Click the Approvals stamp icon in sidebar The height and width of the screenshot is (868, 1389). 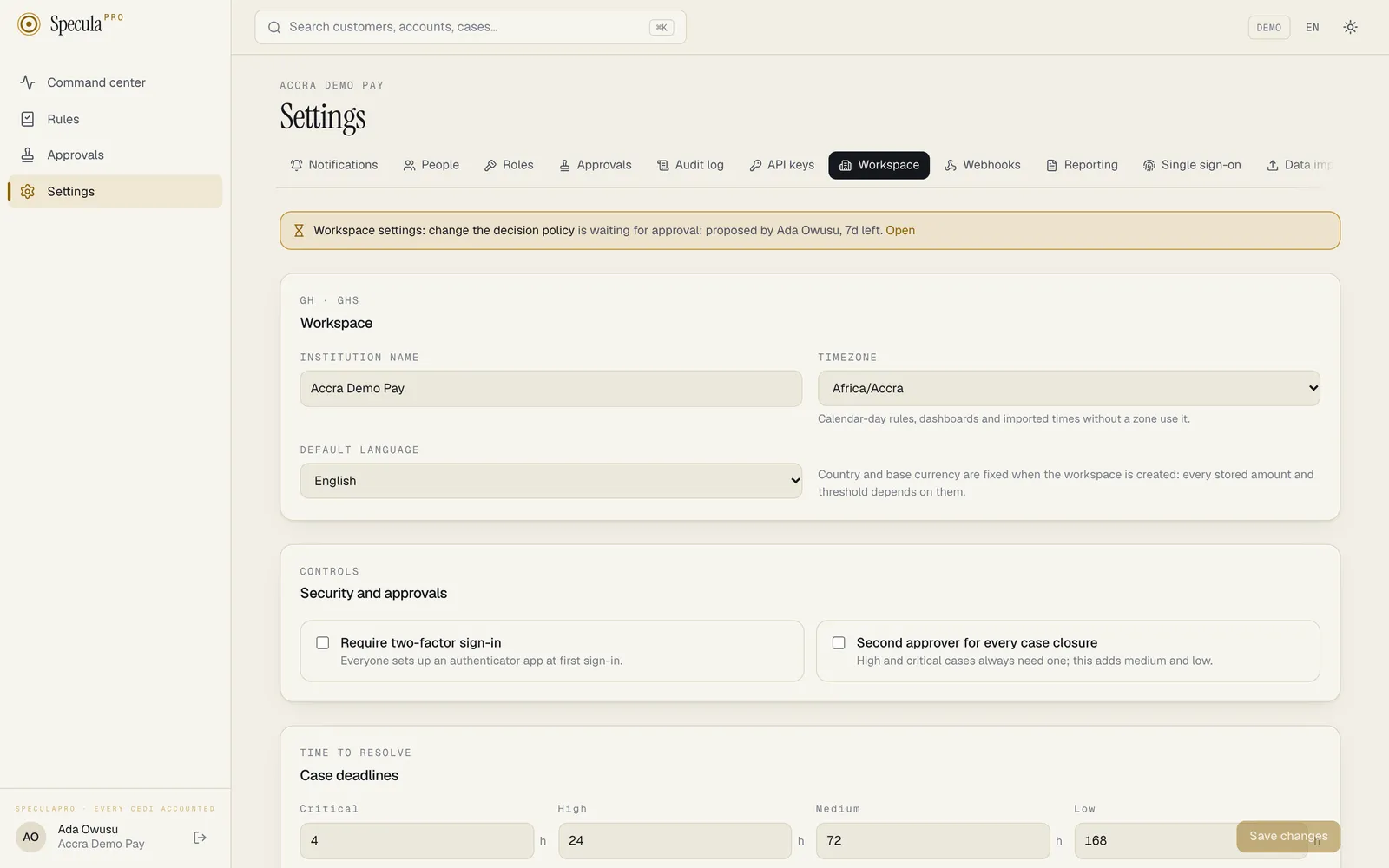pos(28,155)
